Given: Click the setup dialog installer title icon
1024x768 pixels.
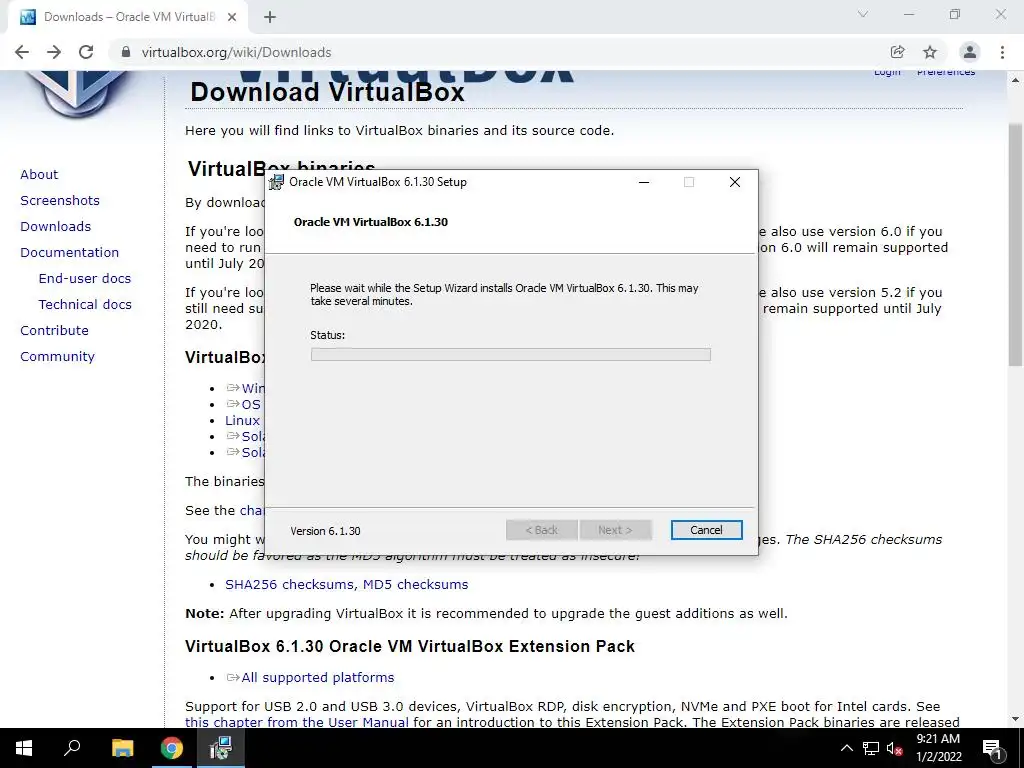Looking at the screenshot, I should coord(276,182).
